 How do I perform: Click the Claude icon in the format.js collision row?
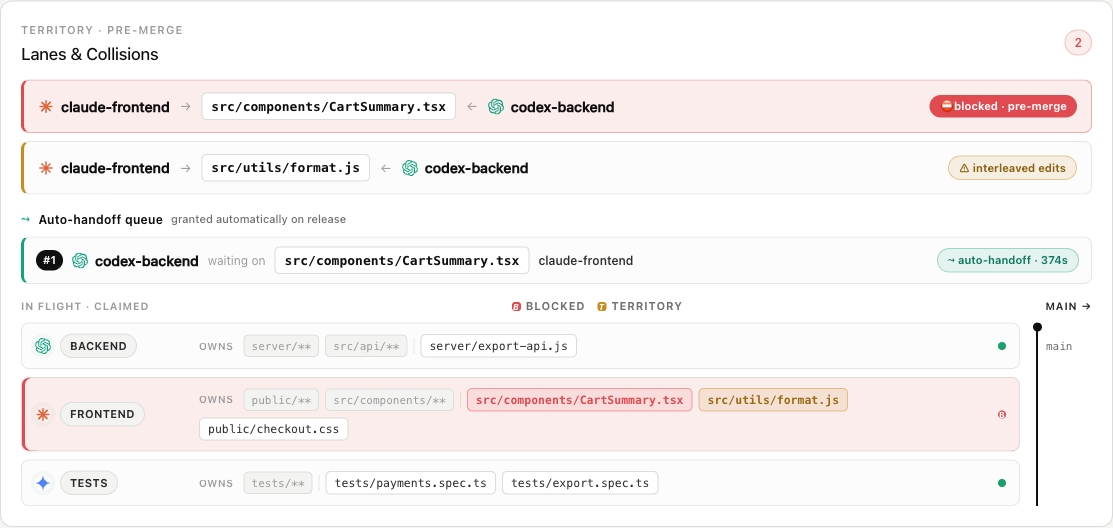[x=46, y=168]
